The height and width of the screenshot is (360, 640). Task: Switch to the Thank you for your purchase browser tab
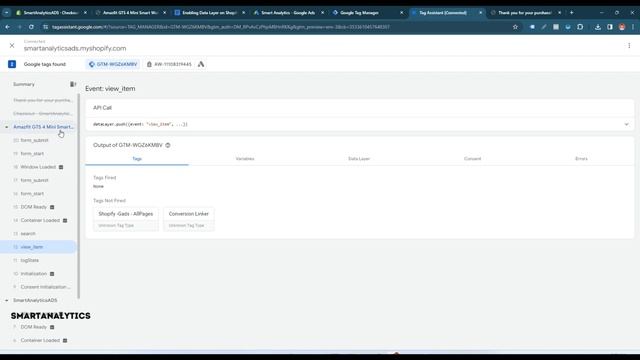click(x=526, y=13)
